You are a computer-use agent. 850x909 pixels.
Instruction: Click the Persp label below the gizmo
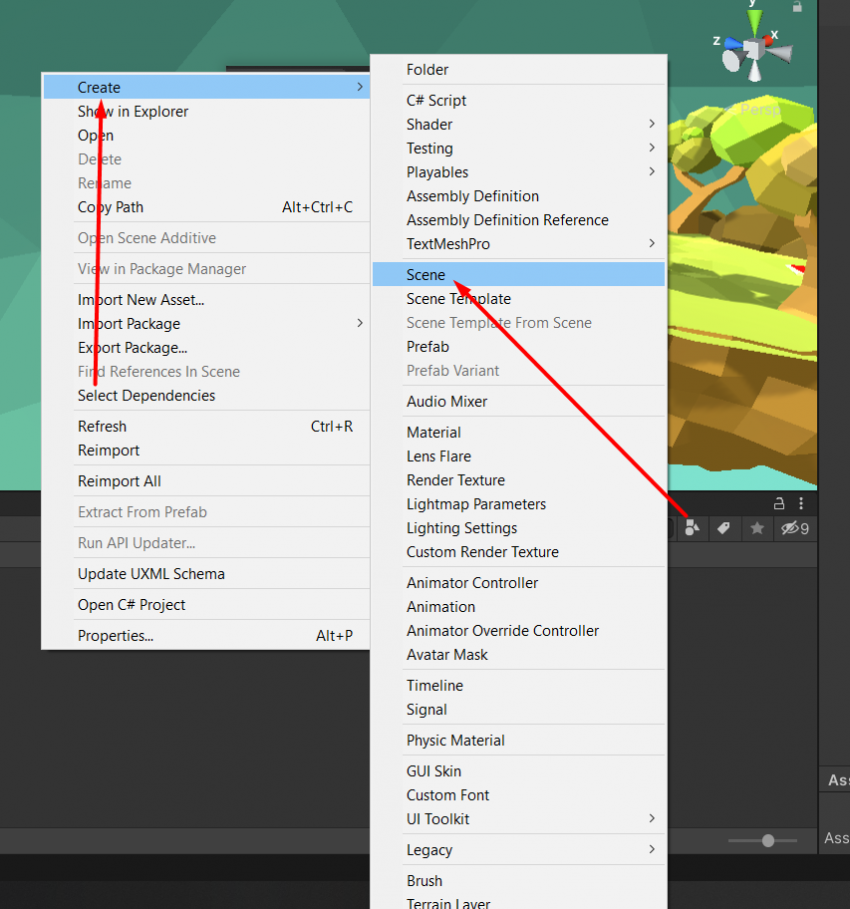click(759, 110)
